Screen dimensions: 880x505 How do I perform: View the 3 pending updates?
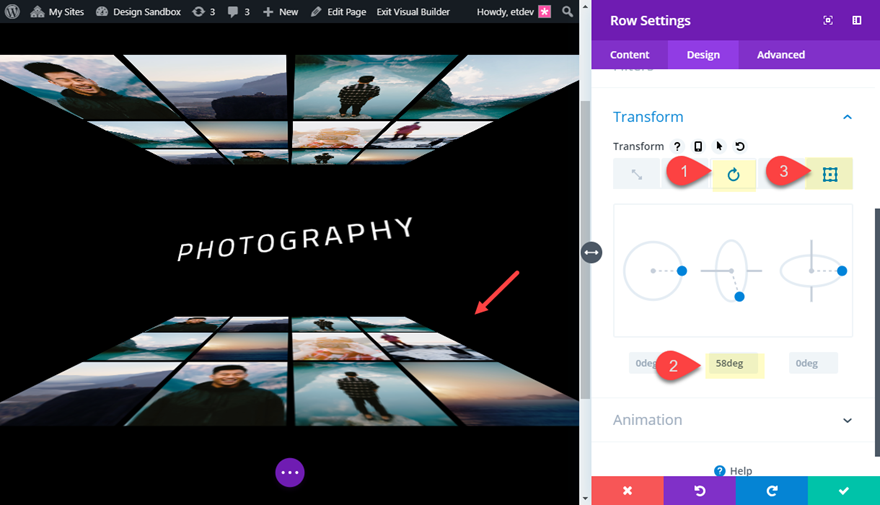tap(204, 12)
